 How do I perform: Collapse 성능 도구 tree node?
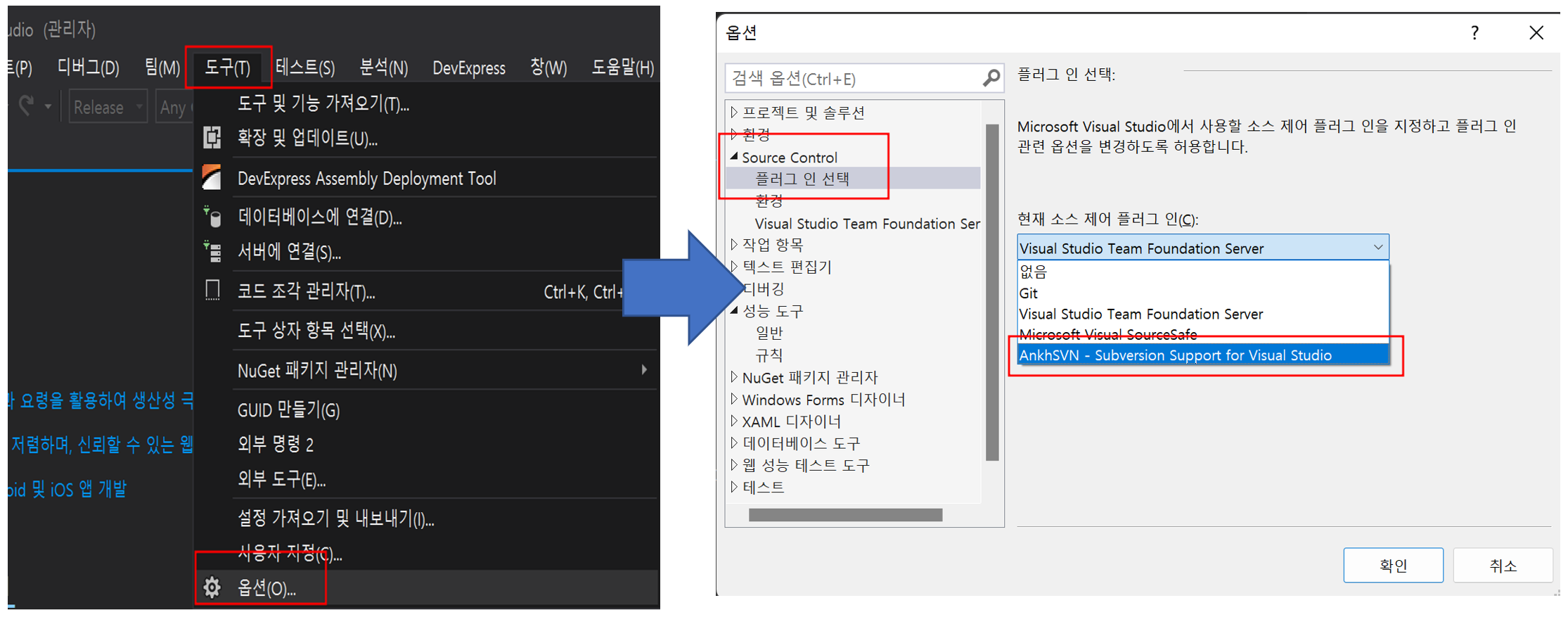(x=734, y=310)
